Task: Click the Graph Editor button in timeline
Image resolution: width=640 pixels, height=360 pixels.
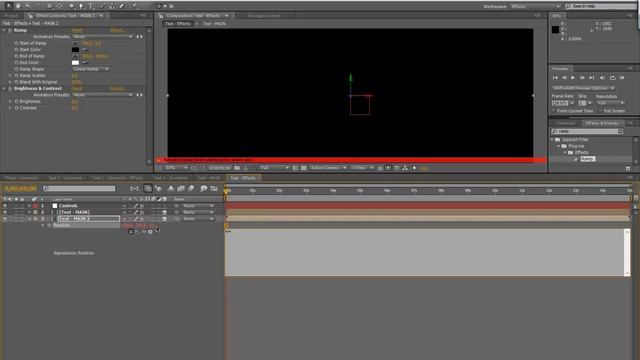Action: pyautogui.click(x=214, y=189)
